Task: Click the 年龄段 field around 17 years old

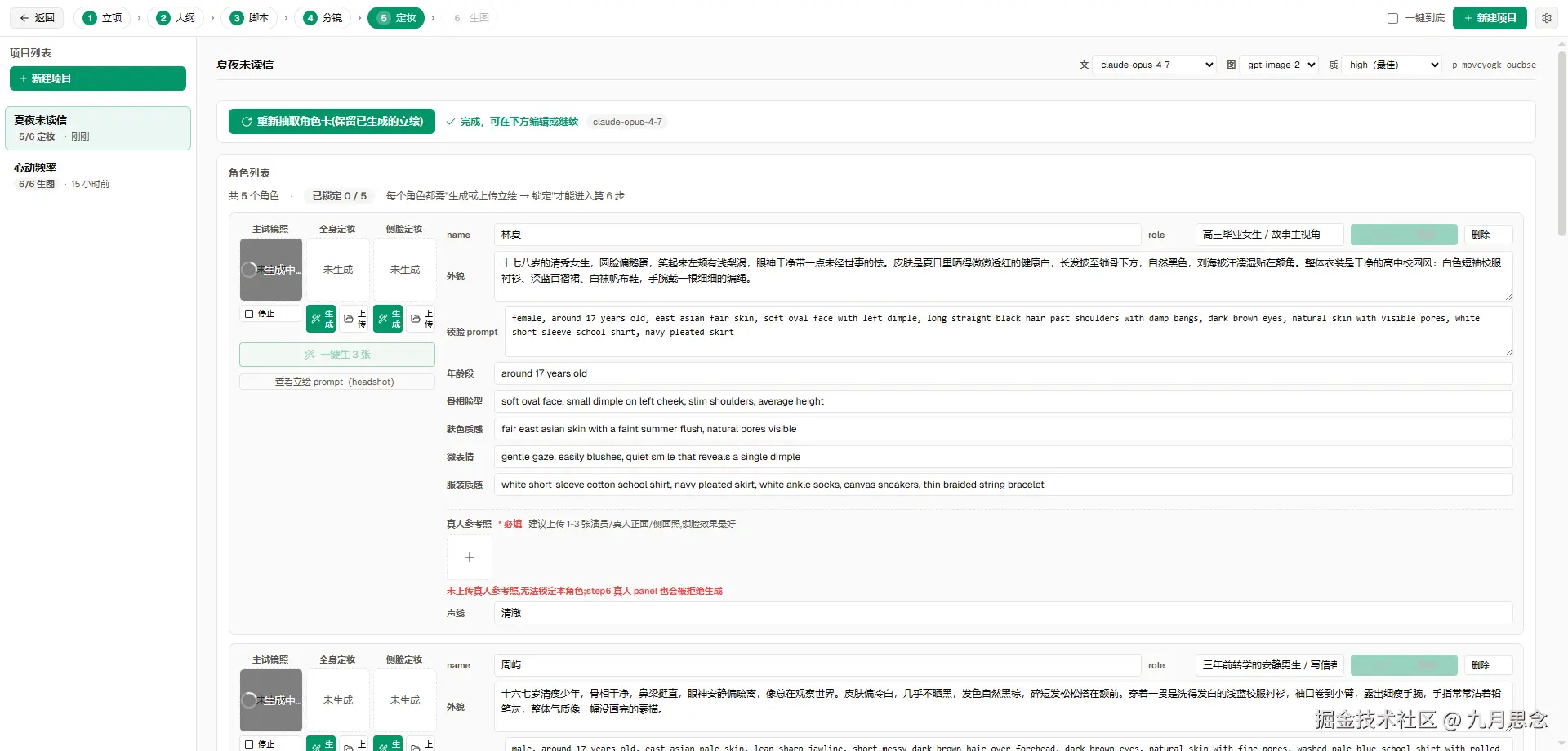Action: 1004,373
